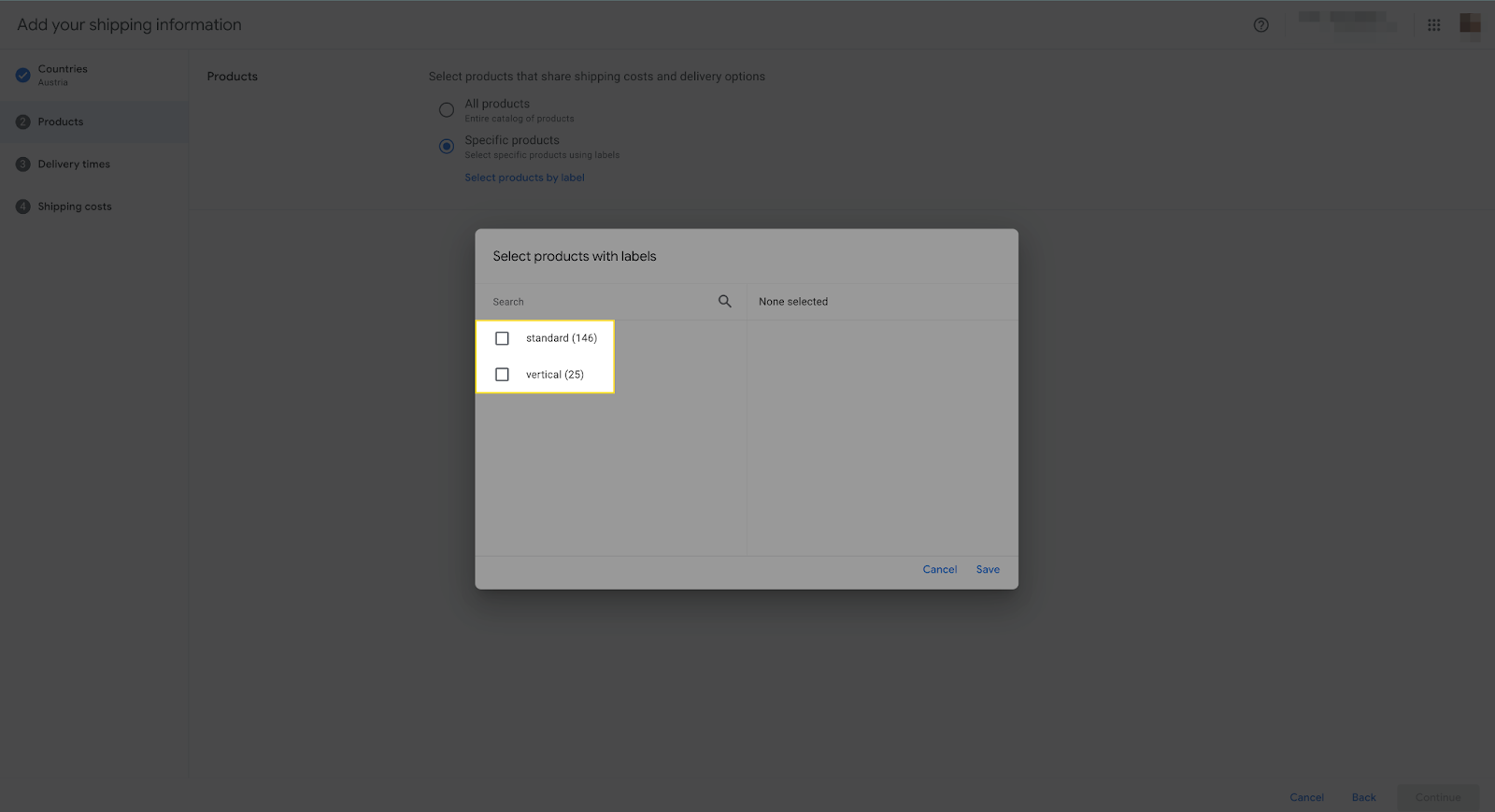Click the step 2 Products number icon
This screenshot has width=1495, height=812.
(x=23, y=122)
